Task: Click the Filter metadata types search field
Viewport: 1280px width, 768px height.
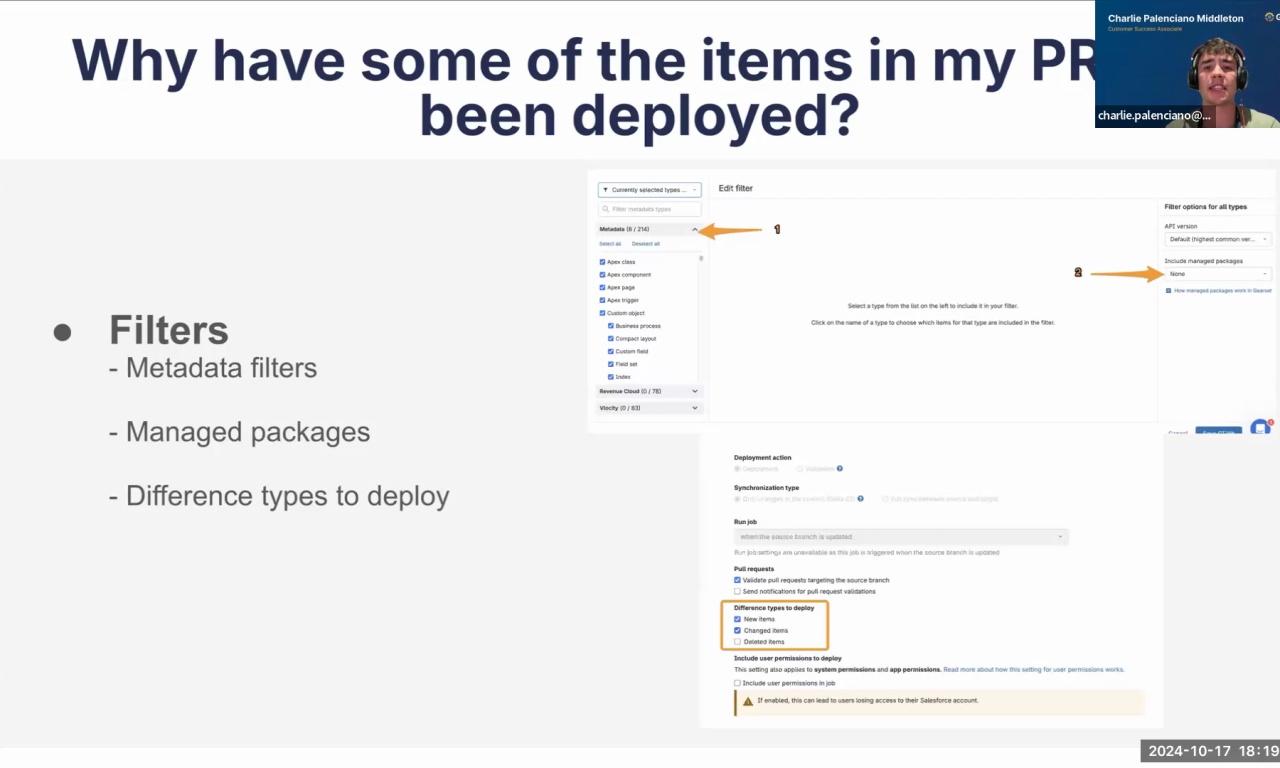Action: 649,209
